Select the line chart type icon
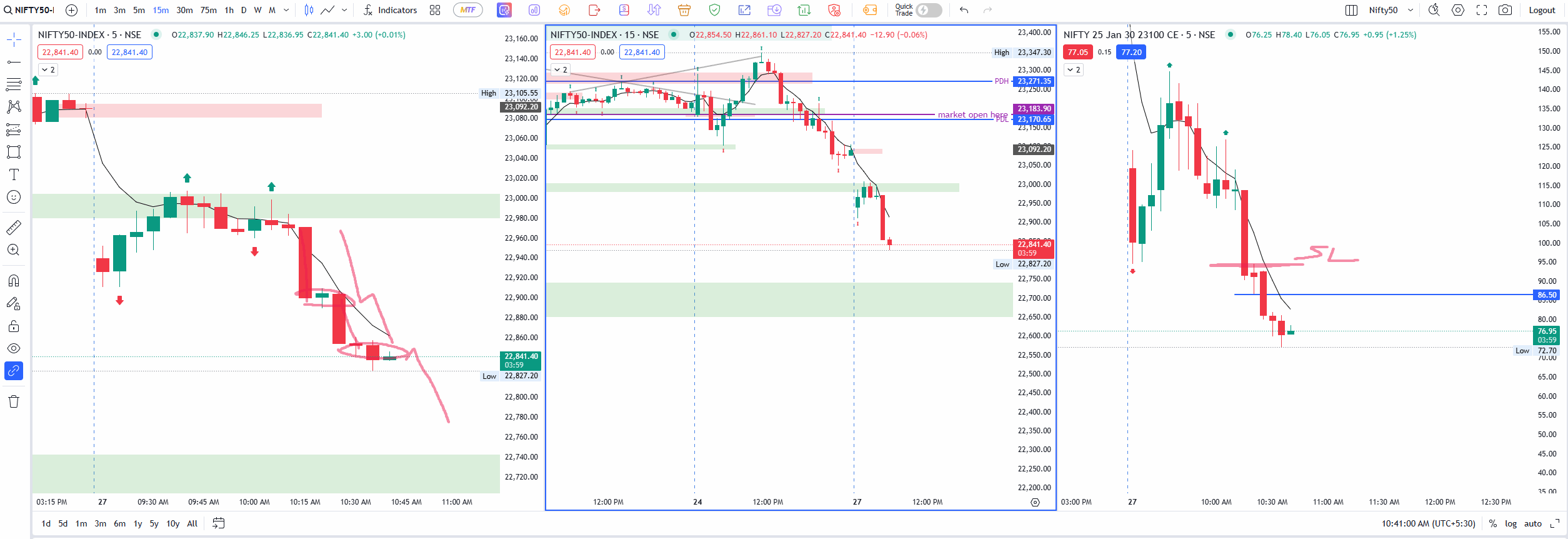Screen dimensions: 1568x539 tap(327, 10)
